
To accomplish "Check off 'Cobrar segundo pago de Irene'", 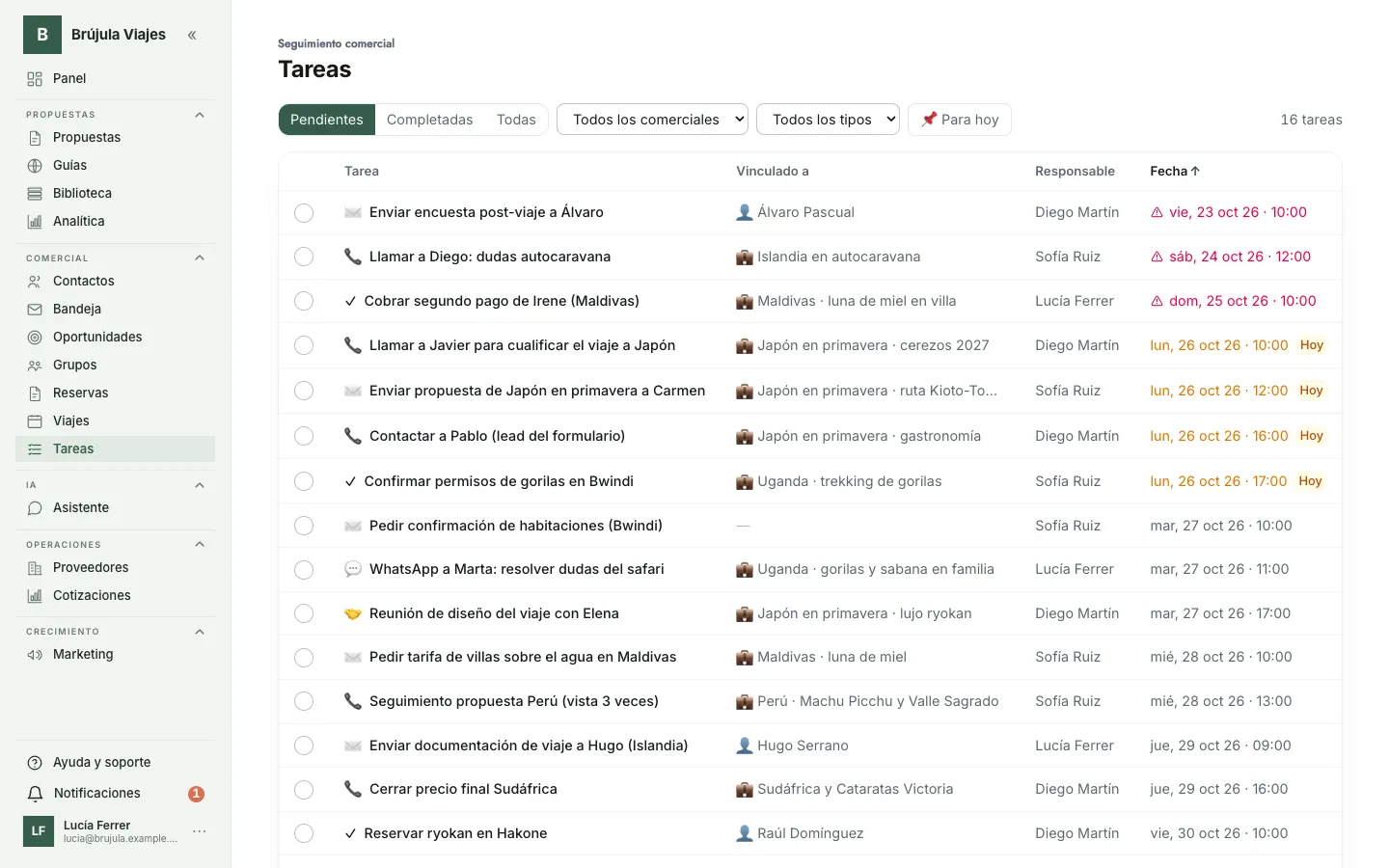I will pyautogui.click(x=304, y=301).
